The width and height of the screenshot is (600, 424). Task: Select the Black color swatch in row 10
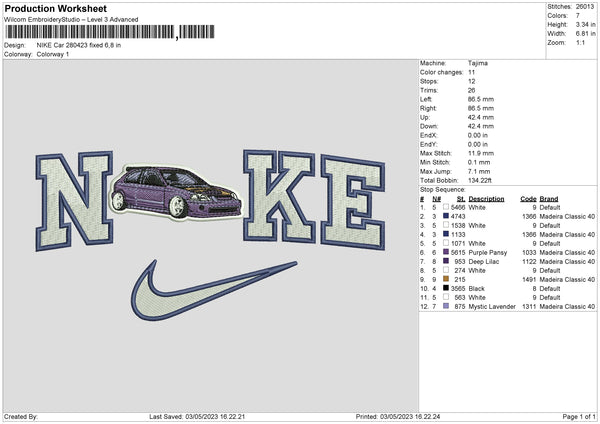pyautogui.click(x=446, y=288)
